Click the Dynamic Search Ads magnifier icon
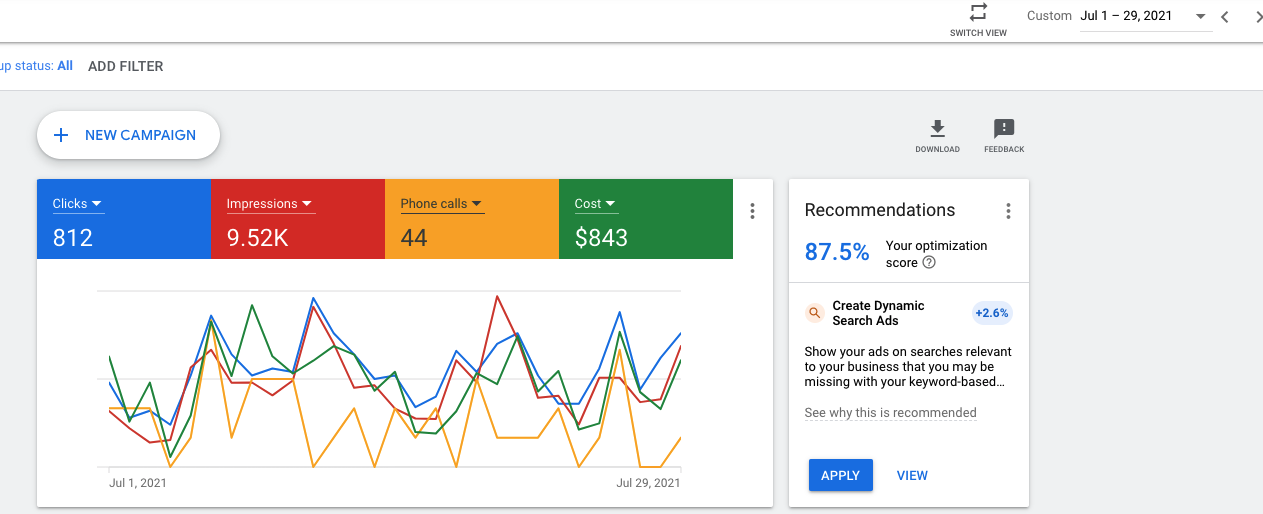1263x514 pixels. 815,313
